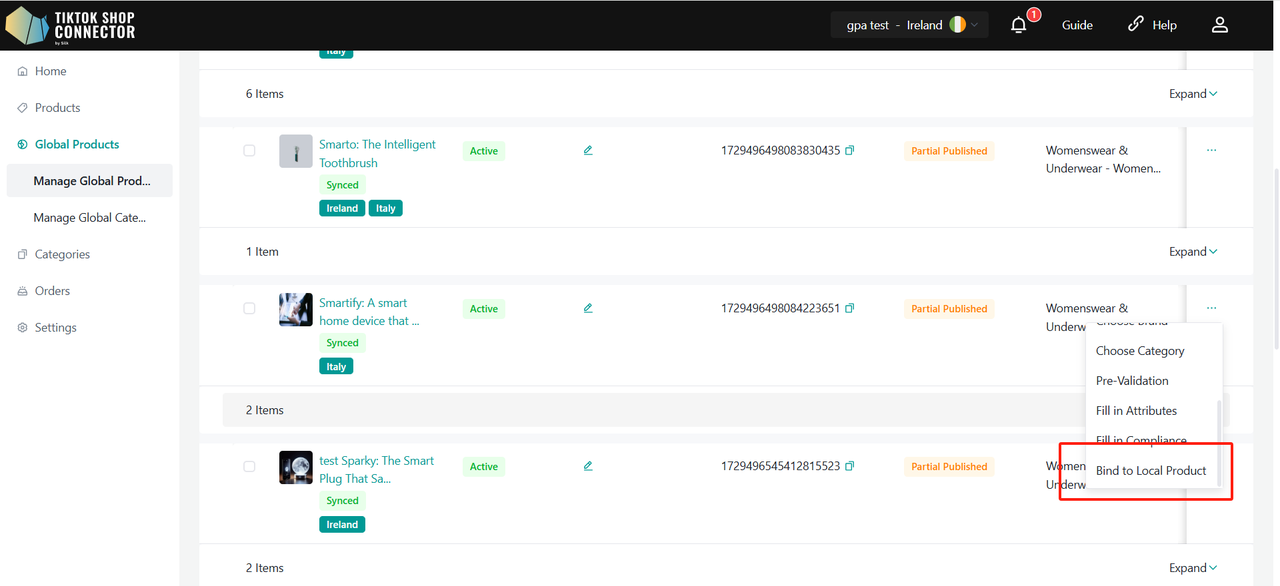The height and width of the screenshot is (586, 1280).
Task: Copy product ID 1729496498084223651
Action: 850,309
